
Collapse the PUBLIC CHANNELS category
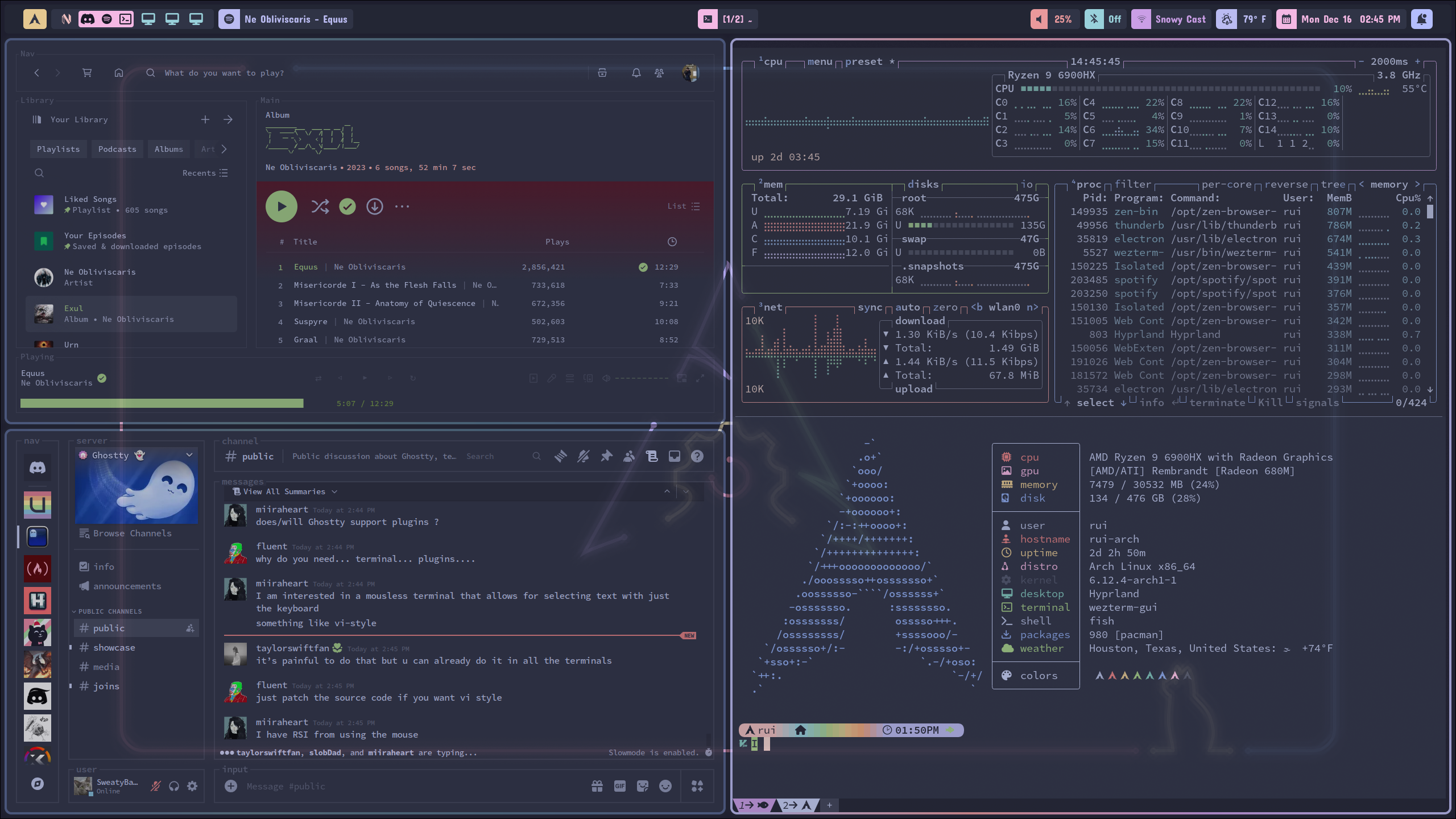pos(107,611)
